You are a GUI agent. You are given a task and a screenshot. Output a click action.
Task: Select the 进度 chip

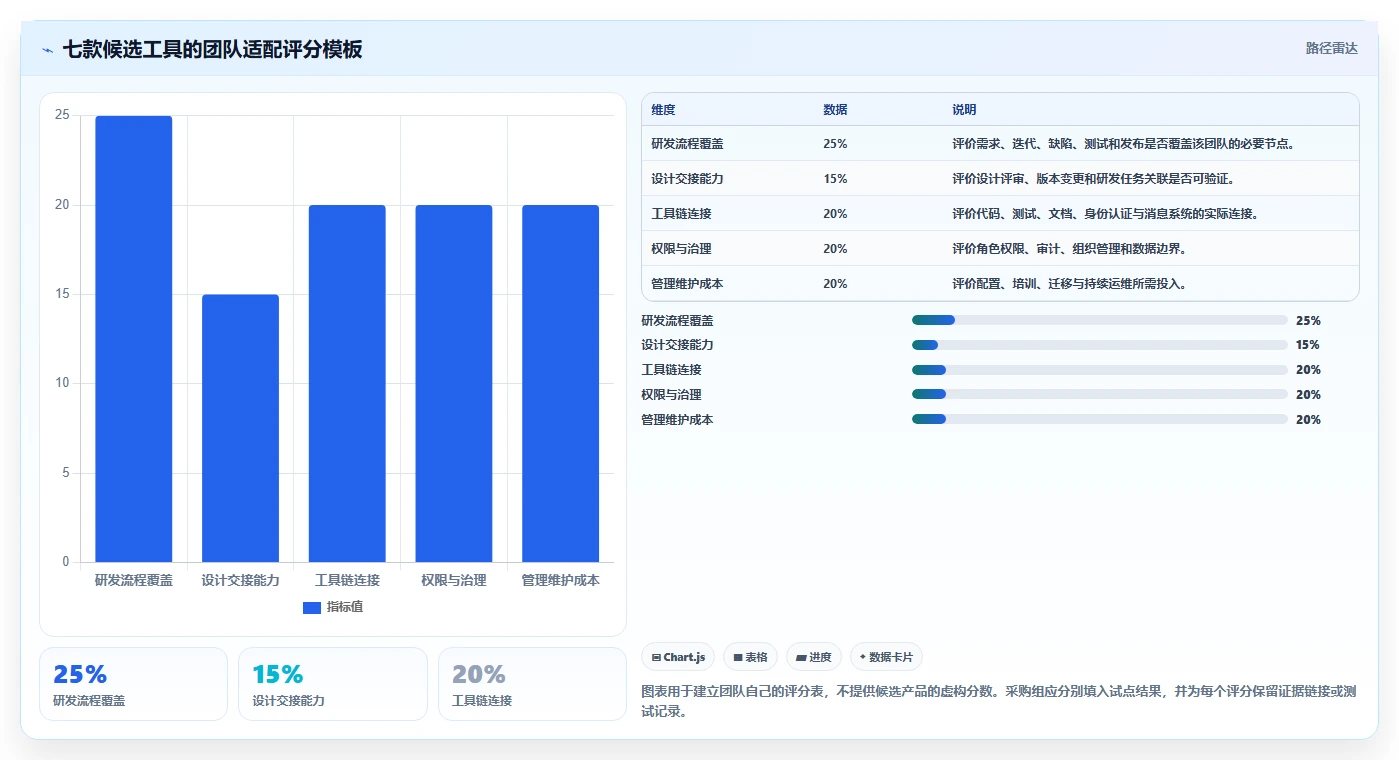814,657
